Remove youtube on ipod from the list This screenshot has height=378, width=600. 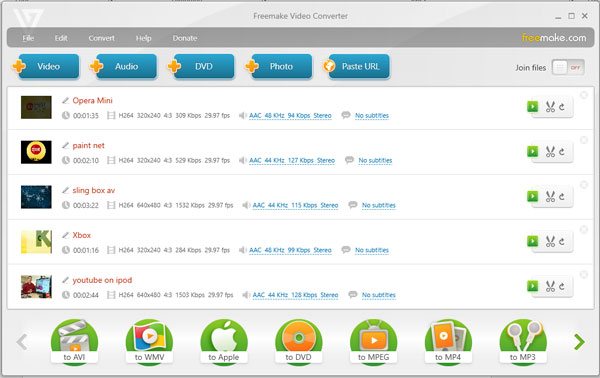584,275
